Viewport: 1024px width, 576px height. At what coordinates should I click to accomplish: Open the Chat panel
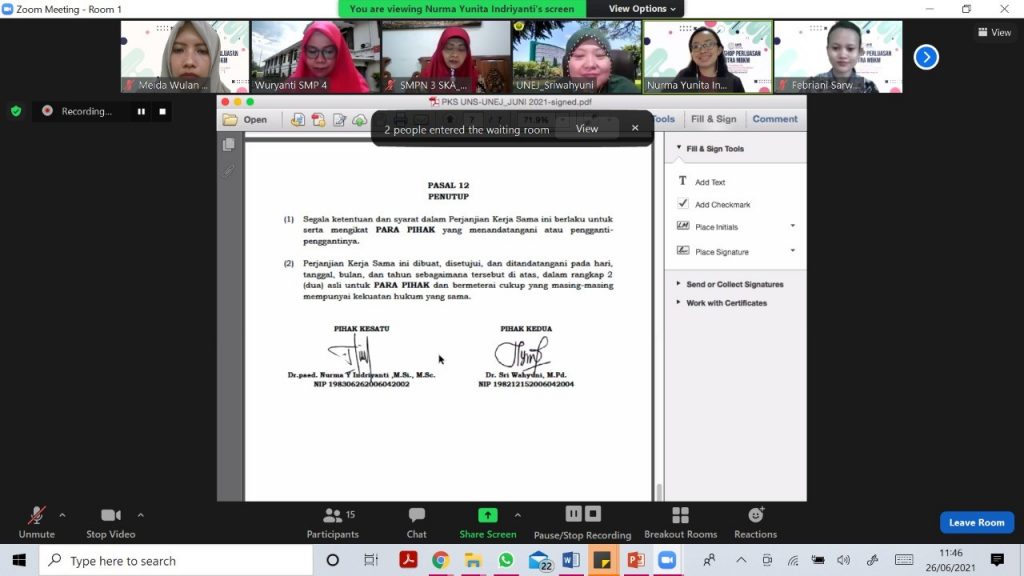point(417,522)
